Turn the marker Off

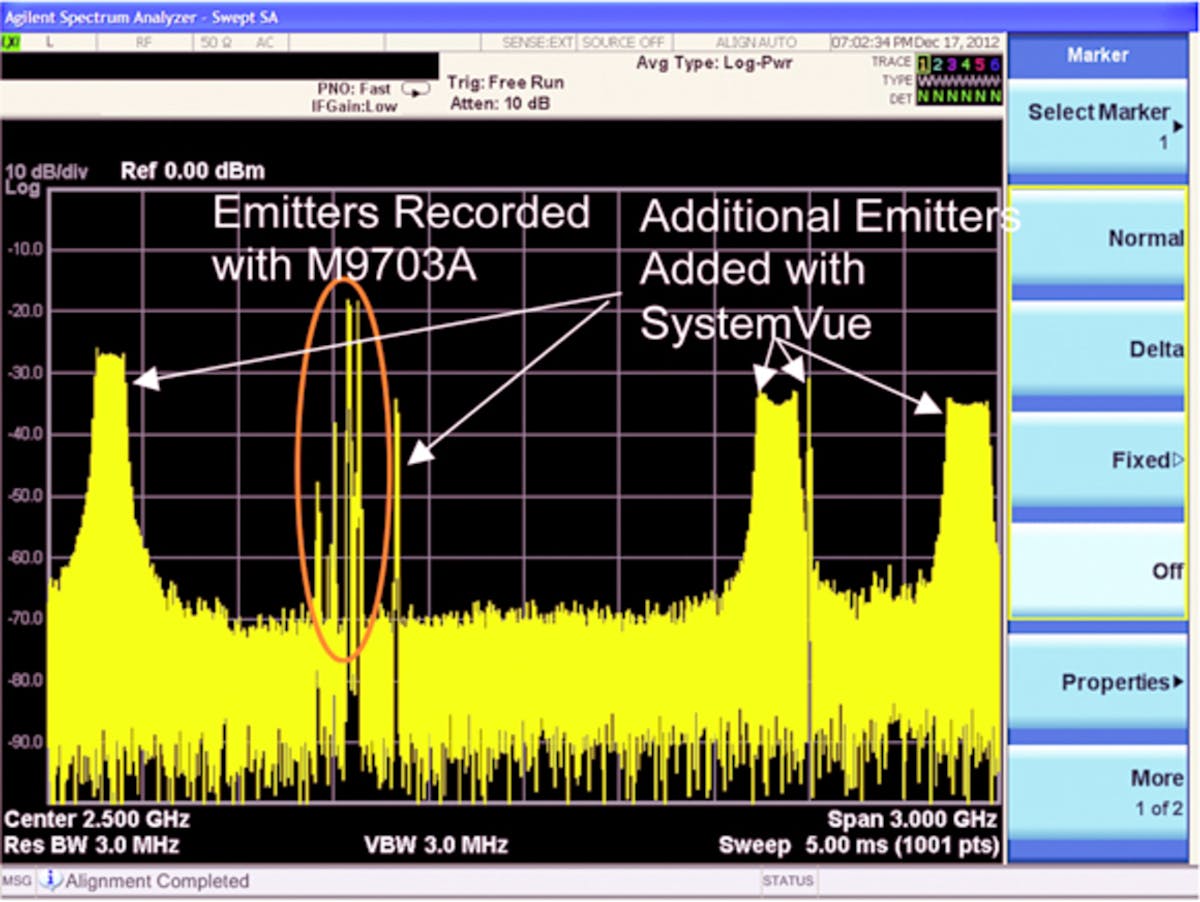click(1097, 570)
